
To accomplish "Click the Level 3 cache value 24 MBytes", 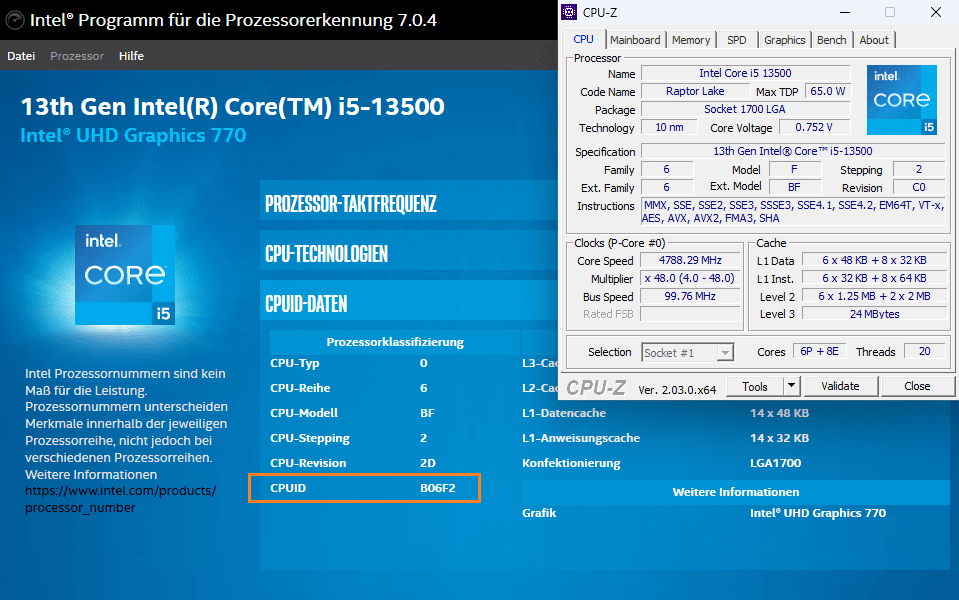I will pyautogui.click(x=875, y=314).
